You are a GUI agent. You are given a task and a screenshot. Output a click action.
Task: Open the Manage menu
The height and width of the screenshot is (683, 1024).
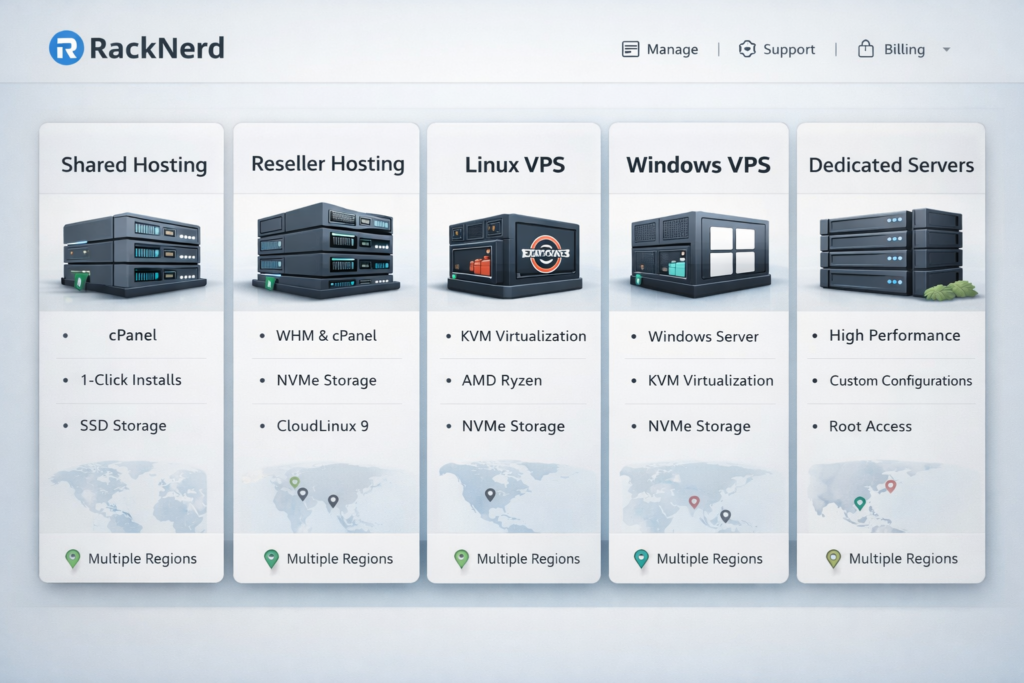671,48
